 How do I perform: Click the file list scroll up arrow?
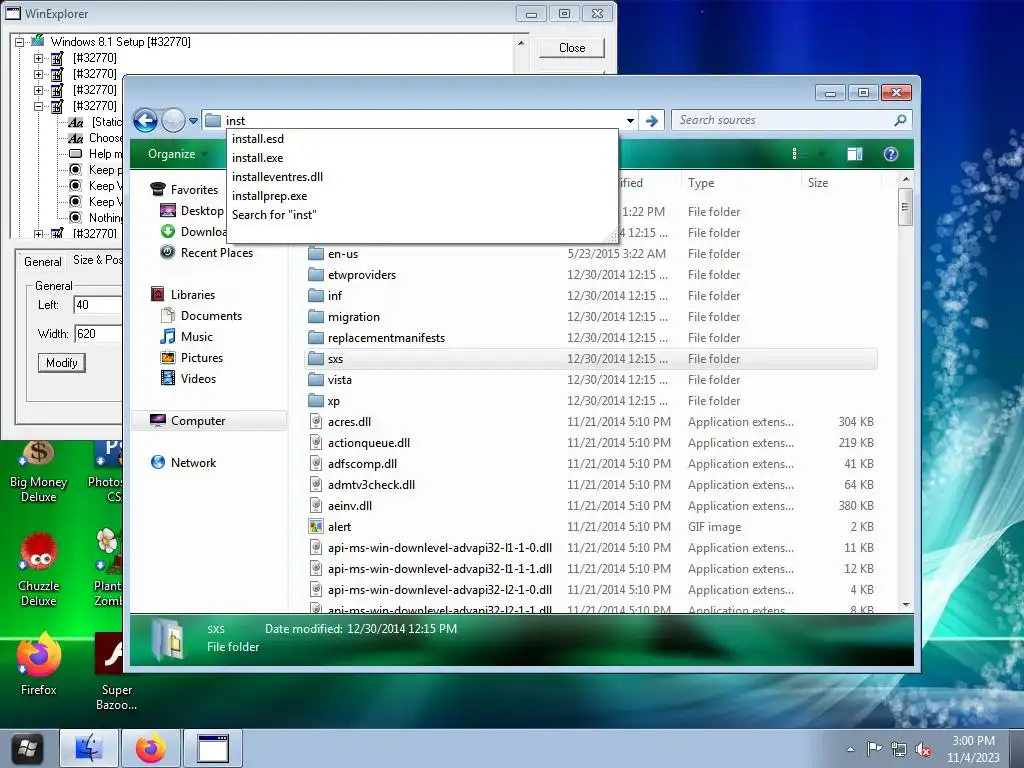click(x=906, y=179)
